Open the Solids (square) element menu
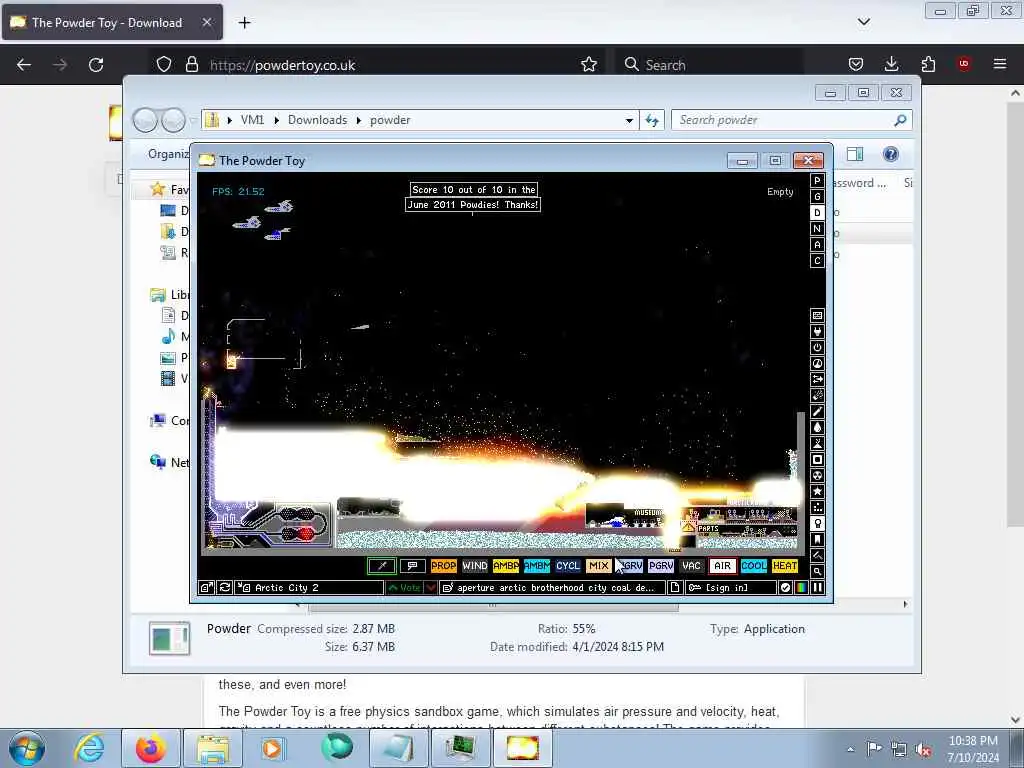The height and width of the screenshot is (768, 1024). [x=817, y=460]
